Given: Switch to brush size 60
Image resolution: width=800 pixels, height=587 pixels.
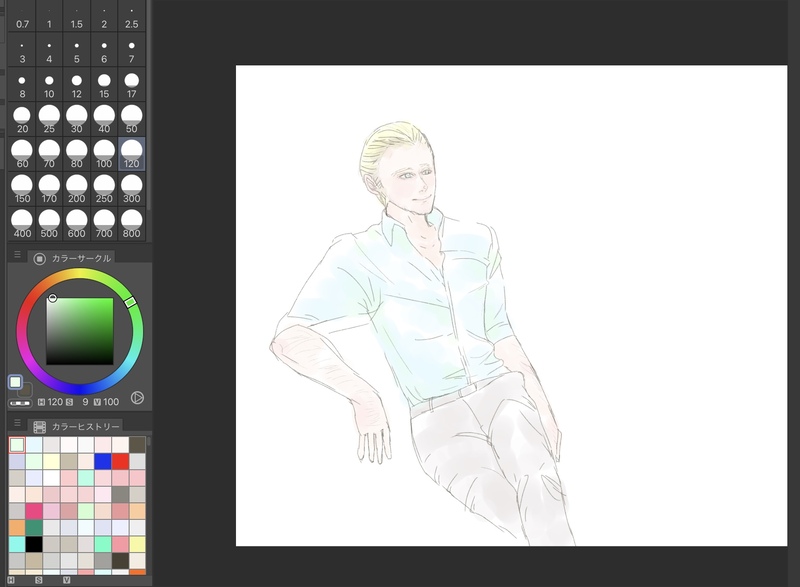Looking at the screenshot, I should click(x=22, y=154).
